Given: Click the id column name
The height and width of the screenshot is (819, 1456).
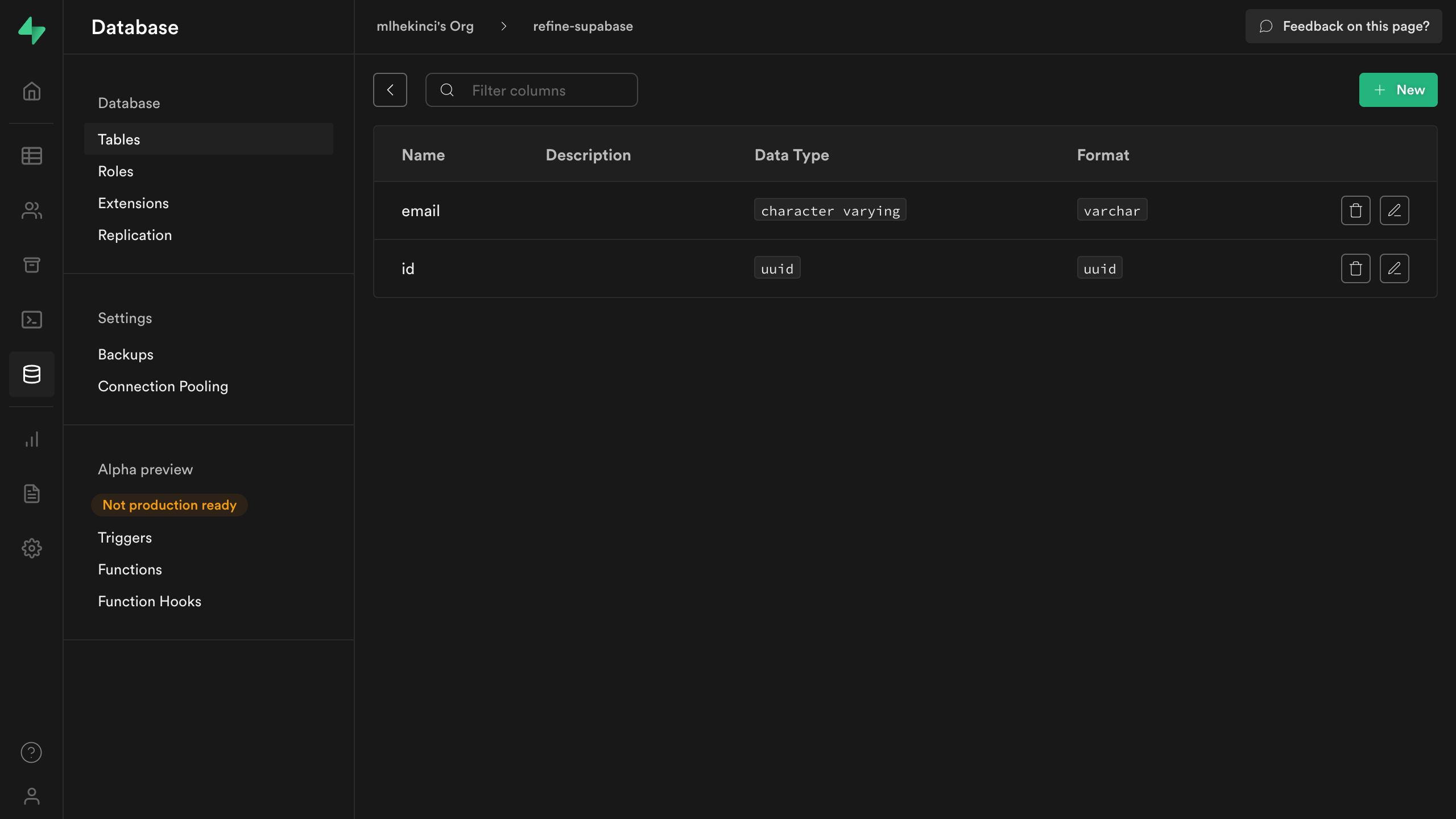Looking at the screenshot, I should (x=408, y=269).
